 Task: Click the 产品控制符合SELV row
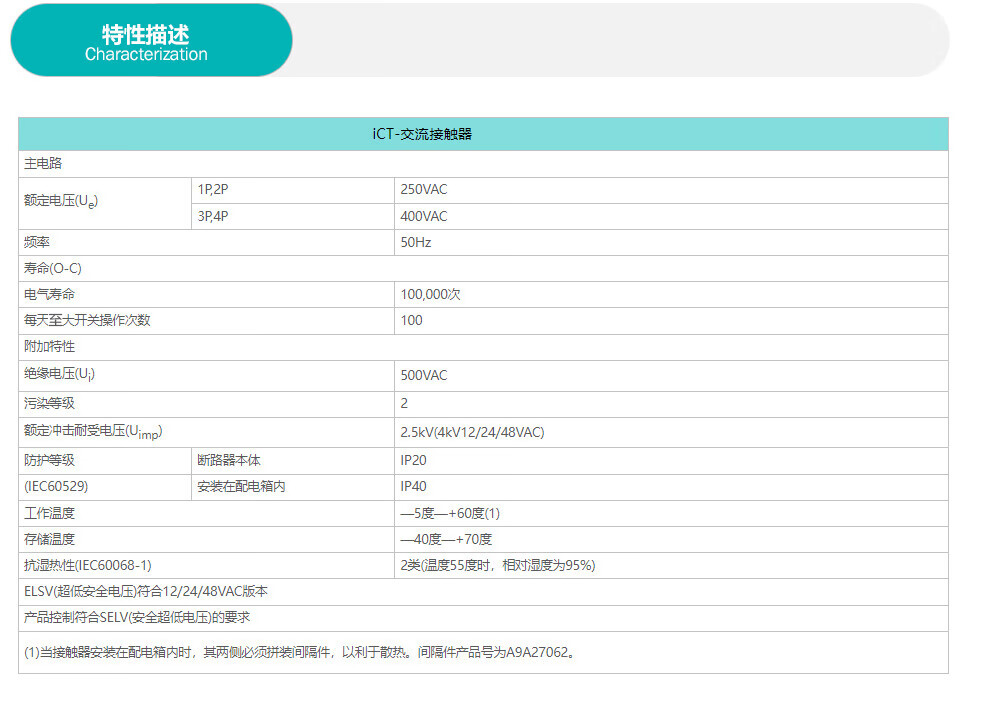click(483, 618)
